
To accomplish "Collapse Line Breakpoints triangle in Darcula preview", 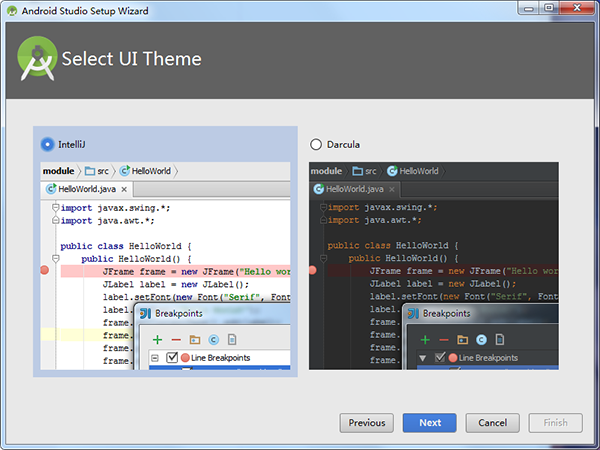I will [424, 358].
